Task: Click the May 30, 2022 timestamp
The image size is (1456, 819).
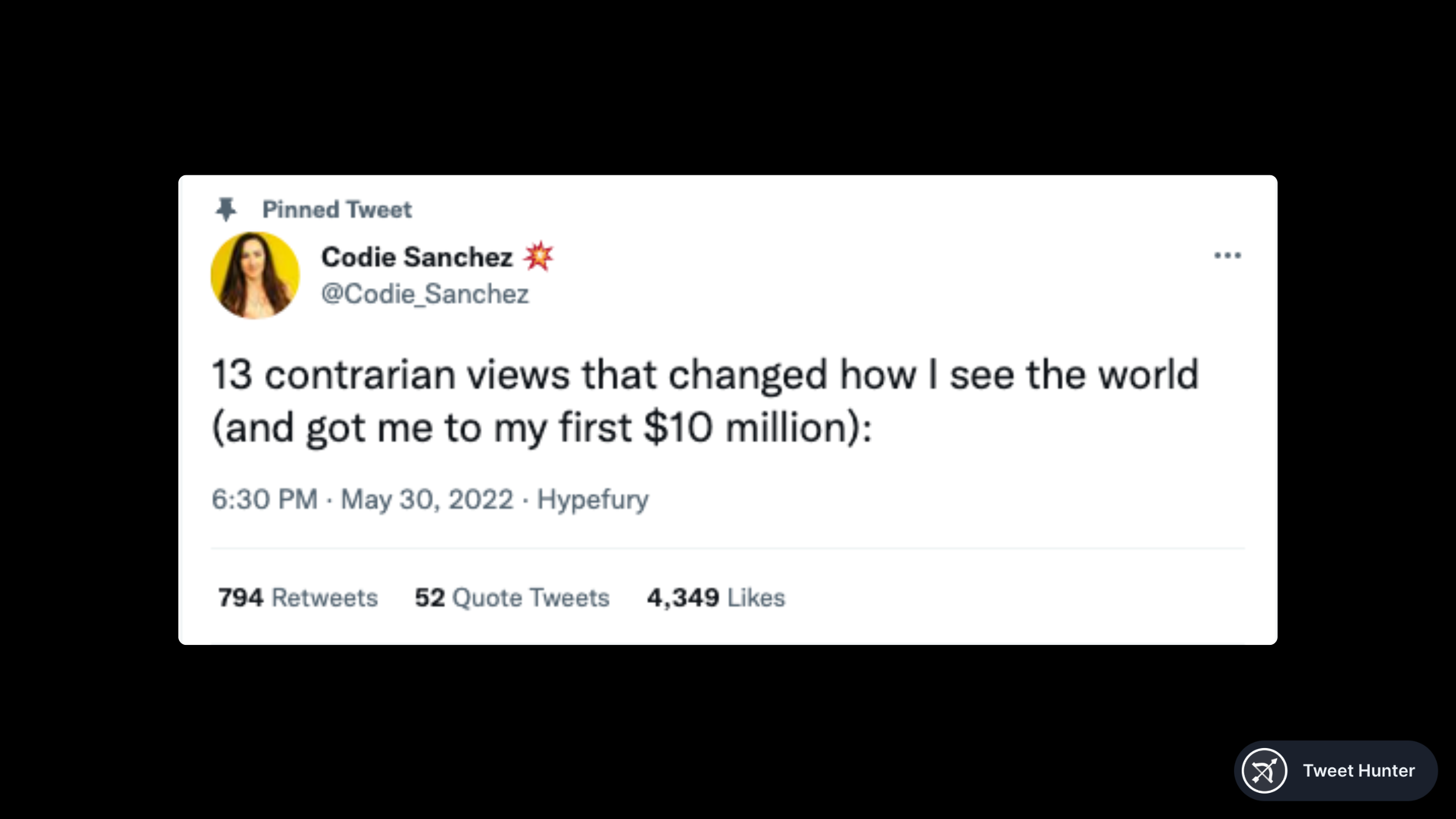Action: (426, 499)
